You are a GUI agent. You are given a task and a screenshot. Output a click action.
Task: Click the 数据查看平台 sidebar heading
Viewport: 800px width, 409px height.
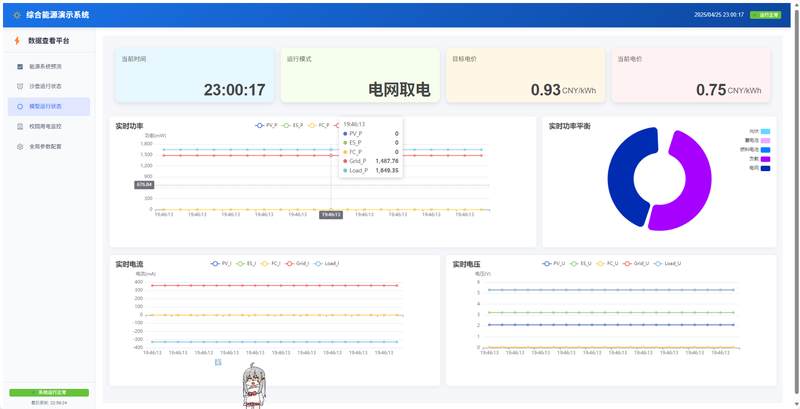pyautogui.click(x=48, y=41)
